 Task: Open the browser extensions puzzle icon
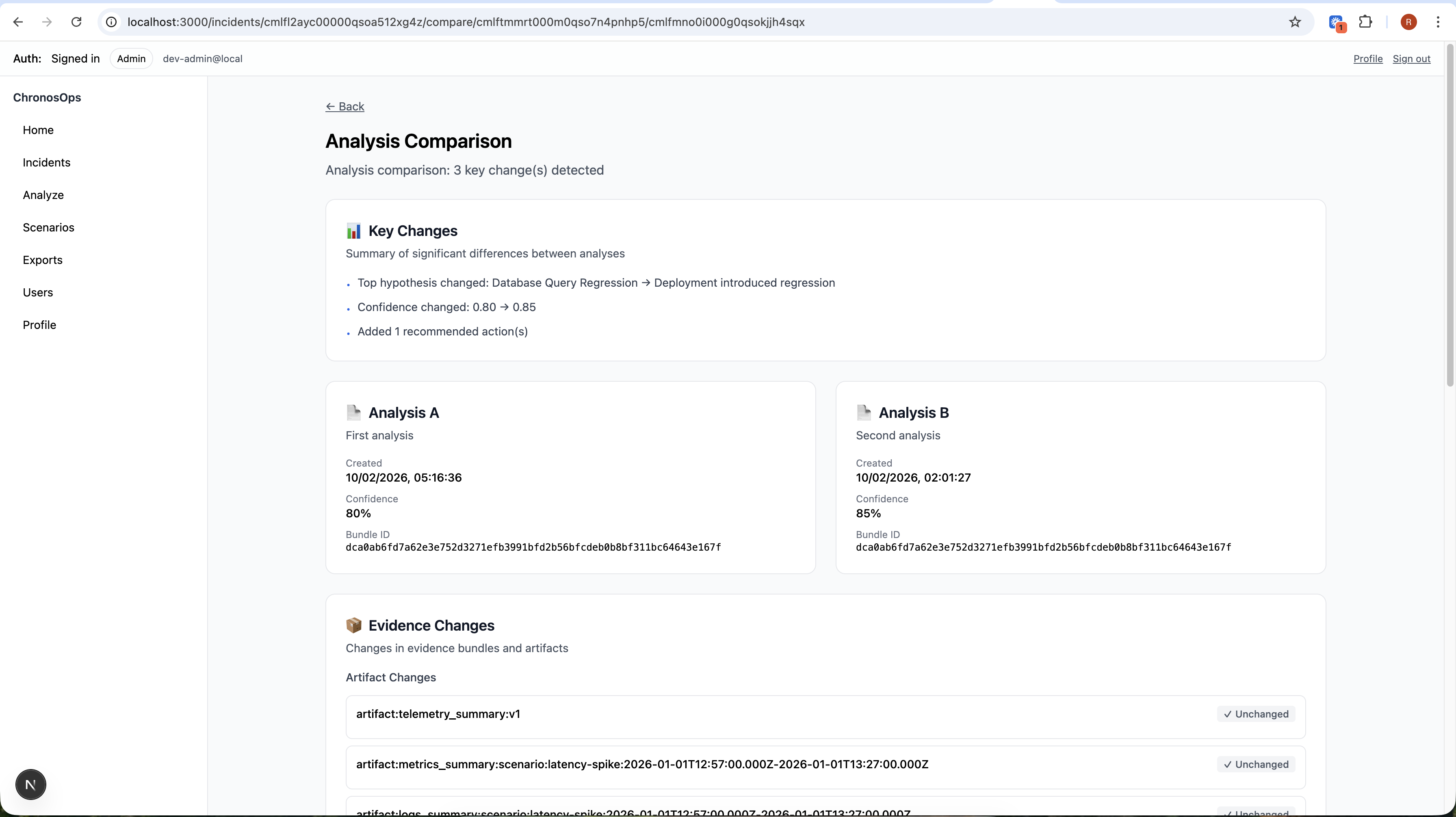[x=1365, y=22]
